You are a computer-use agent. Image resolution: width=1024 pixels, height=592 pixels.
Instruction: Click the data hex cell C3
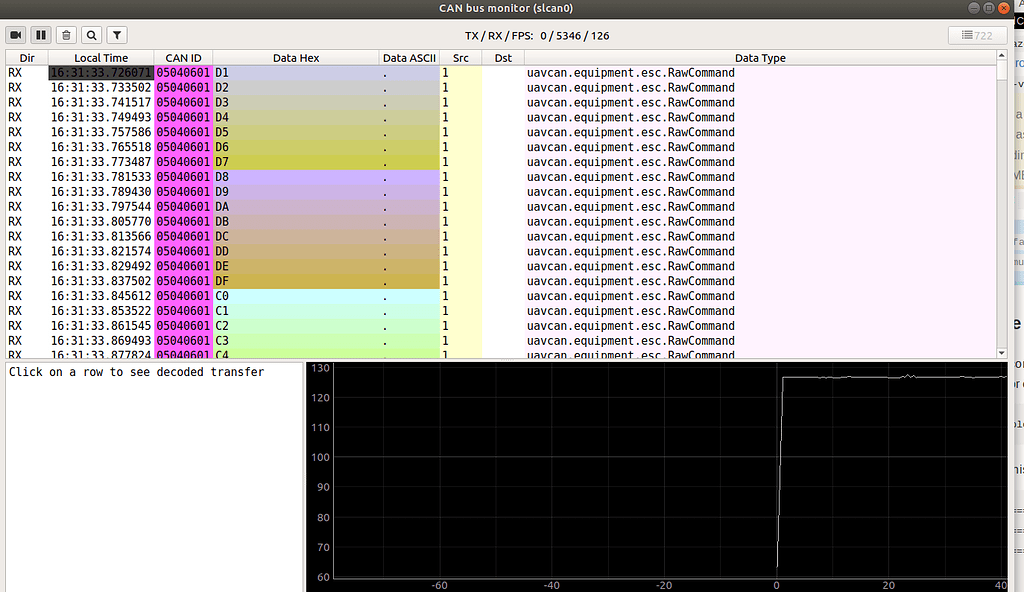click(296, 341)
